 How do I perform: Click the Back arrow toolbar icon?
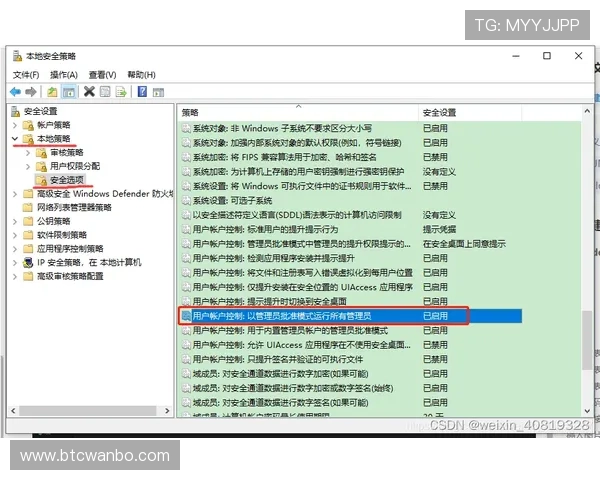tap(15, 92)
